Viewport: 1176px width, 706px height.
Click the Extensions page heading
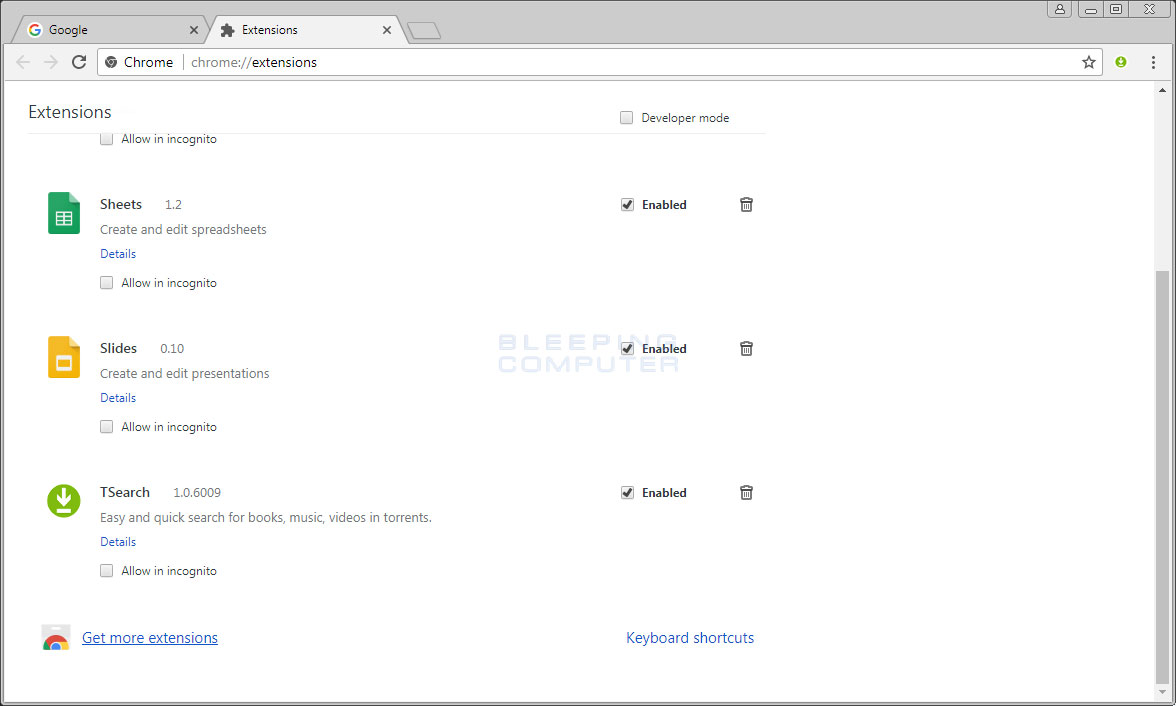[70, 112]
